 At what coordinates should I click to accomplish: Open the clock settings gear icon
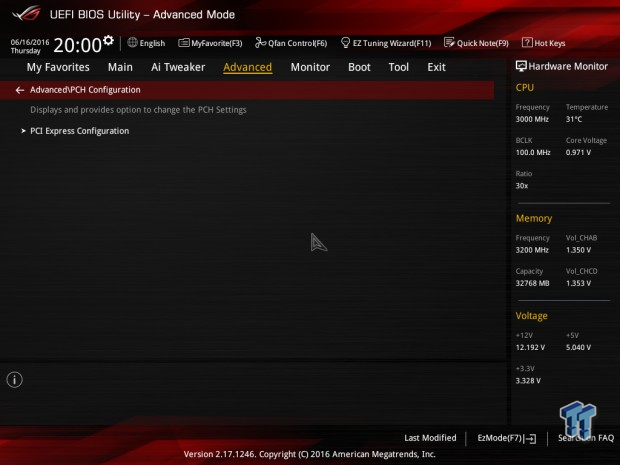pyautogui.click(x=108, y=40)
